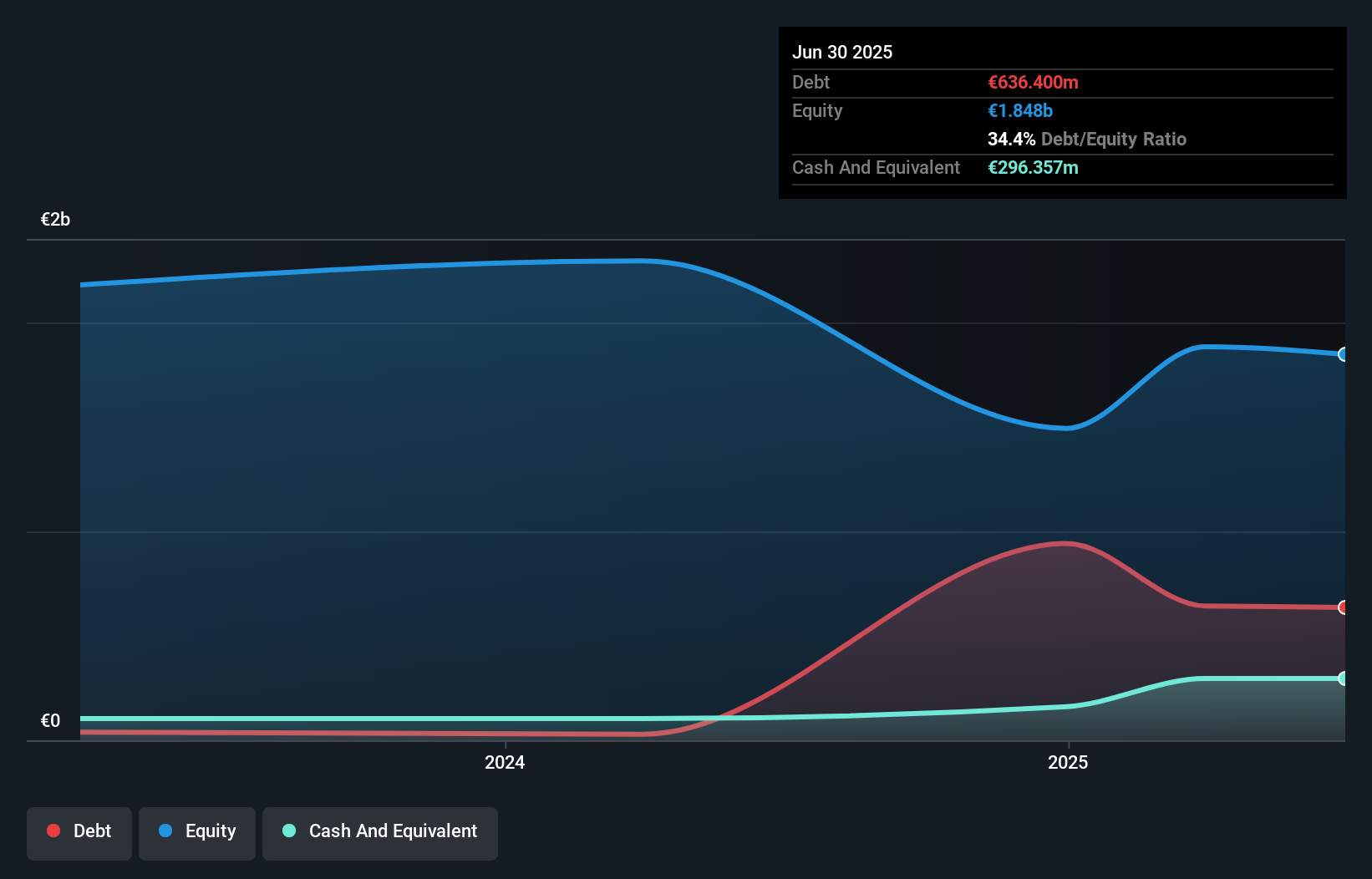Viewport: 1372px width, 879px height.
Task: Select the 2024 axis label
Action: (x=505, y=762)
